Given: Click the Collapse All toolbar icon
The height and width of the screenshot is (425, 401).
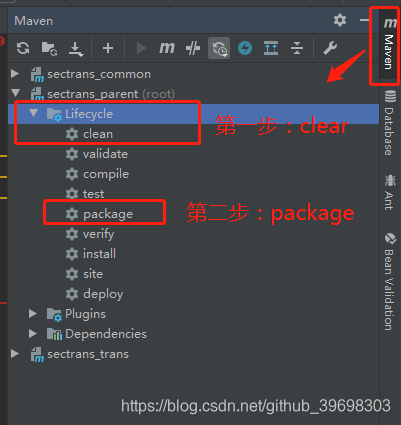Looking at the screenshot, I should pos(297,48).
